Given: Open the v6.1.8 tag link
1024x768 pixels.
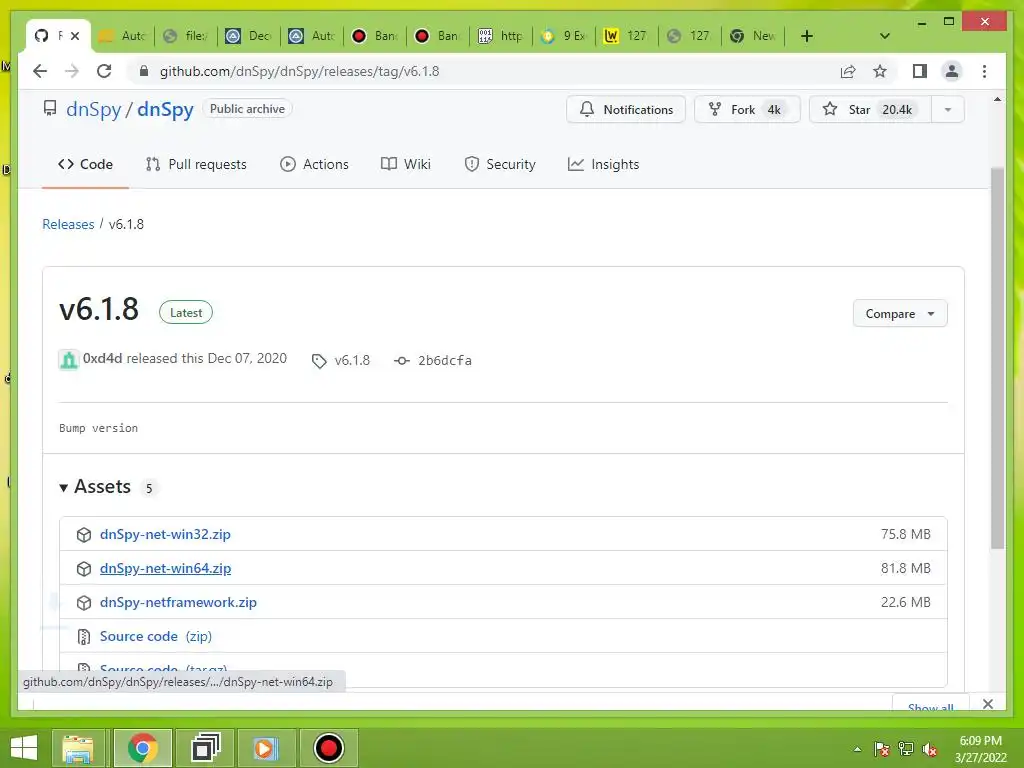Looking at the screenshot, I should tap(352, 360).
